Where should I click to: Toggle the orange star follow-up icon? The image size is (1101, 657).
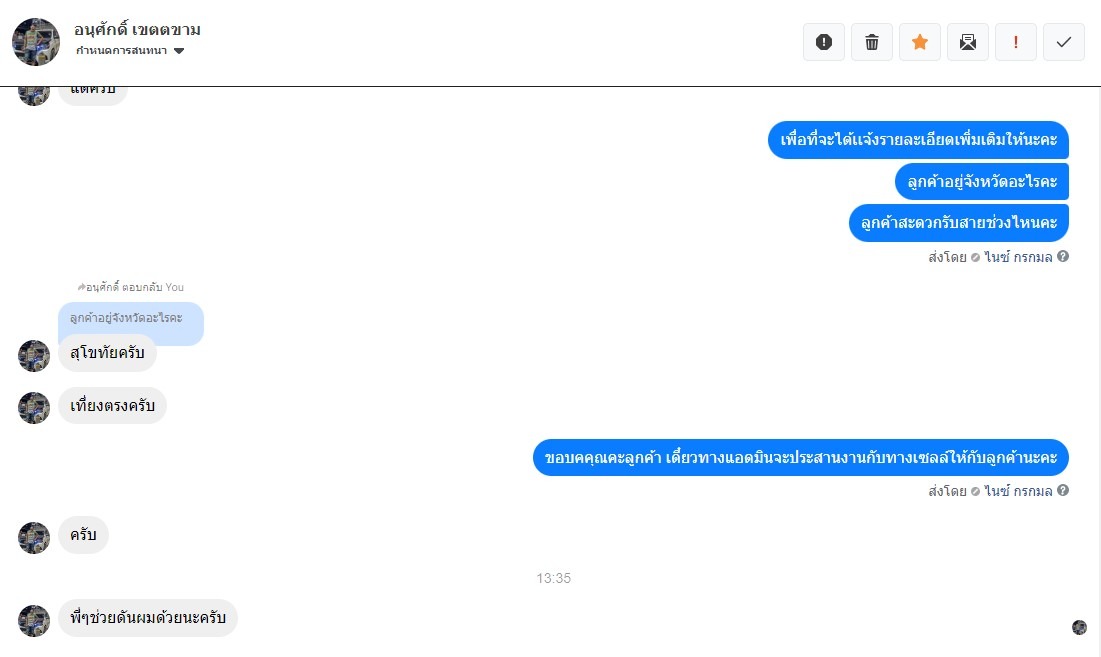pos(920,42)
